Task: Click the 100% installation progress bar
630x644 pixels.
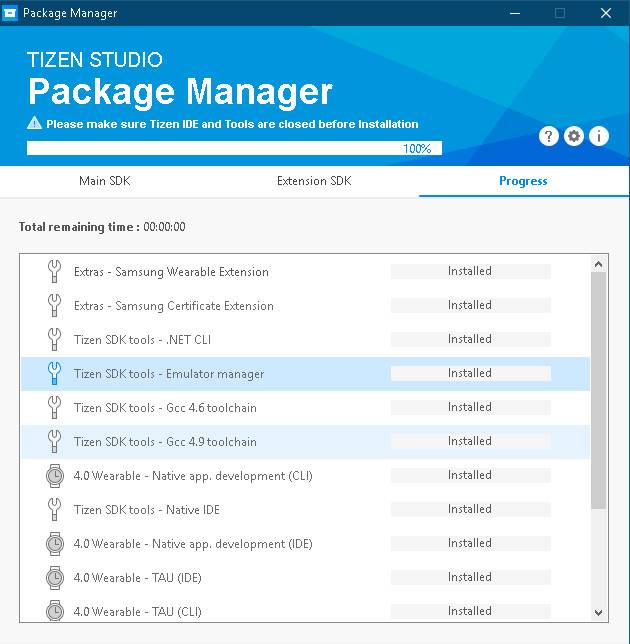Action: 235,148
